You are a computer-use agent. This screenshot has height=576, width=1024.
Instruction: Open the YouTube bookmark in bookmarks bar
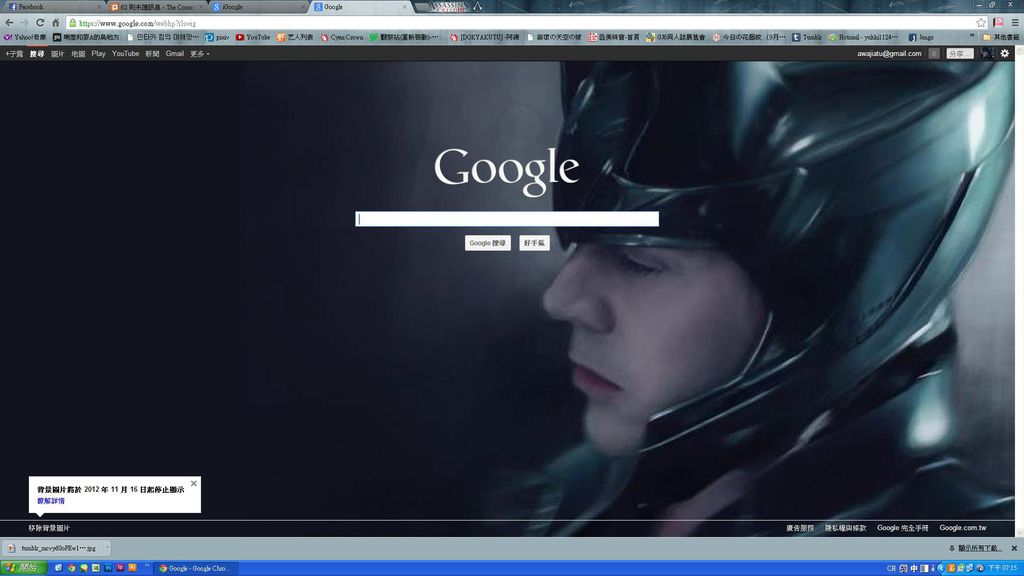pos(253,37)
